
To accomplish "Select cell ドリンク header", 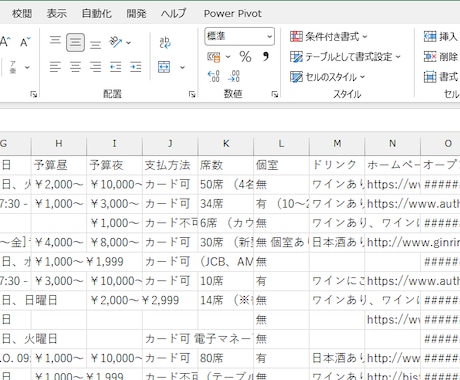I will (337, 165).
